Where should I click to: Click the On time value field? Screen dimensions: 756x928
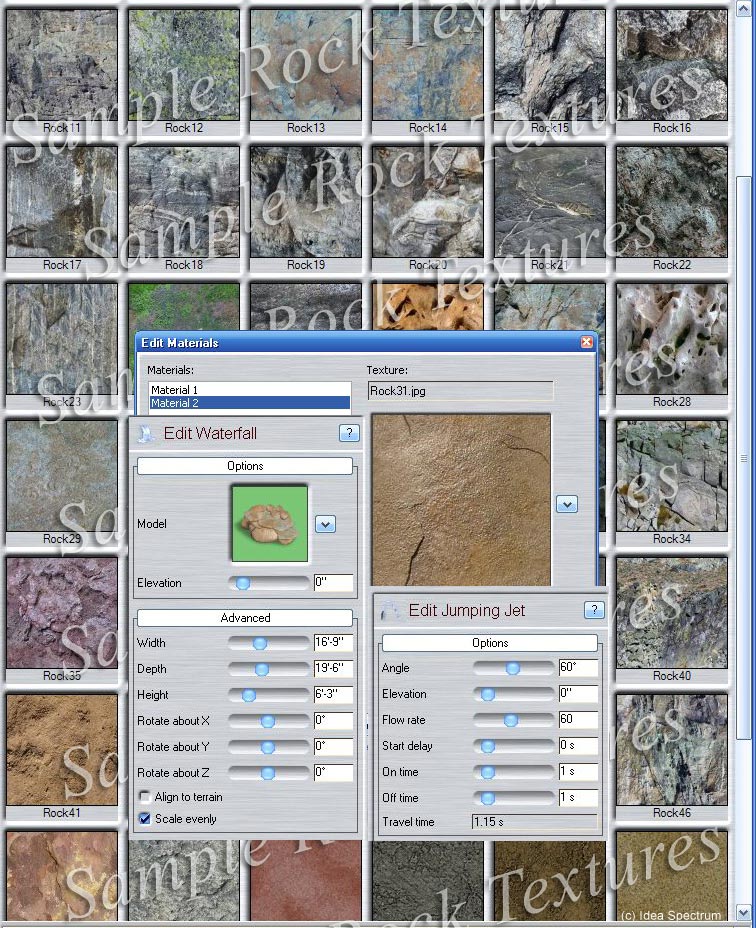click(578, 772)
